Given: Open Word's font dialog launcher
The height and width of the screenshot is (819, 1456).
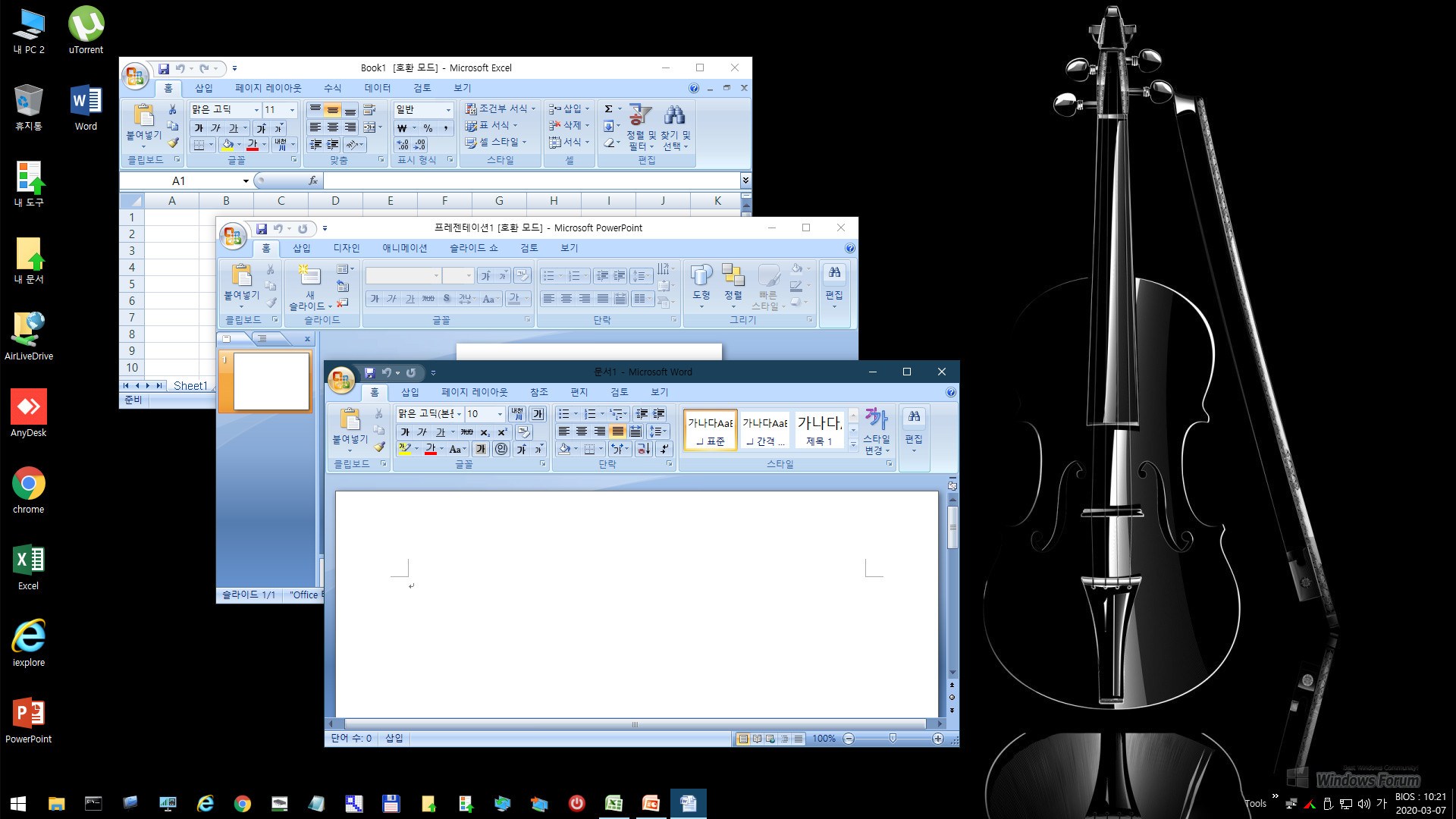Looking at the screenshot, I should (542, 463).
